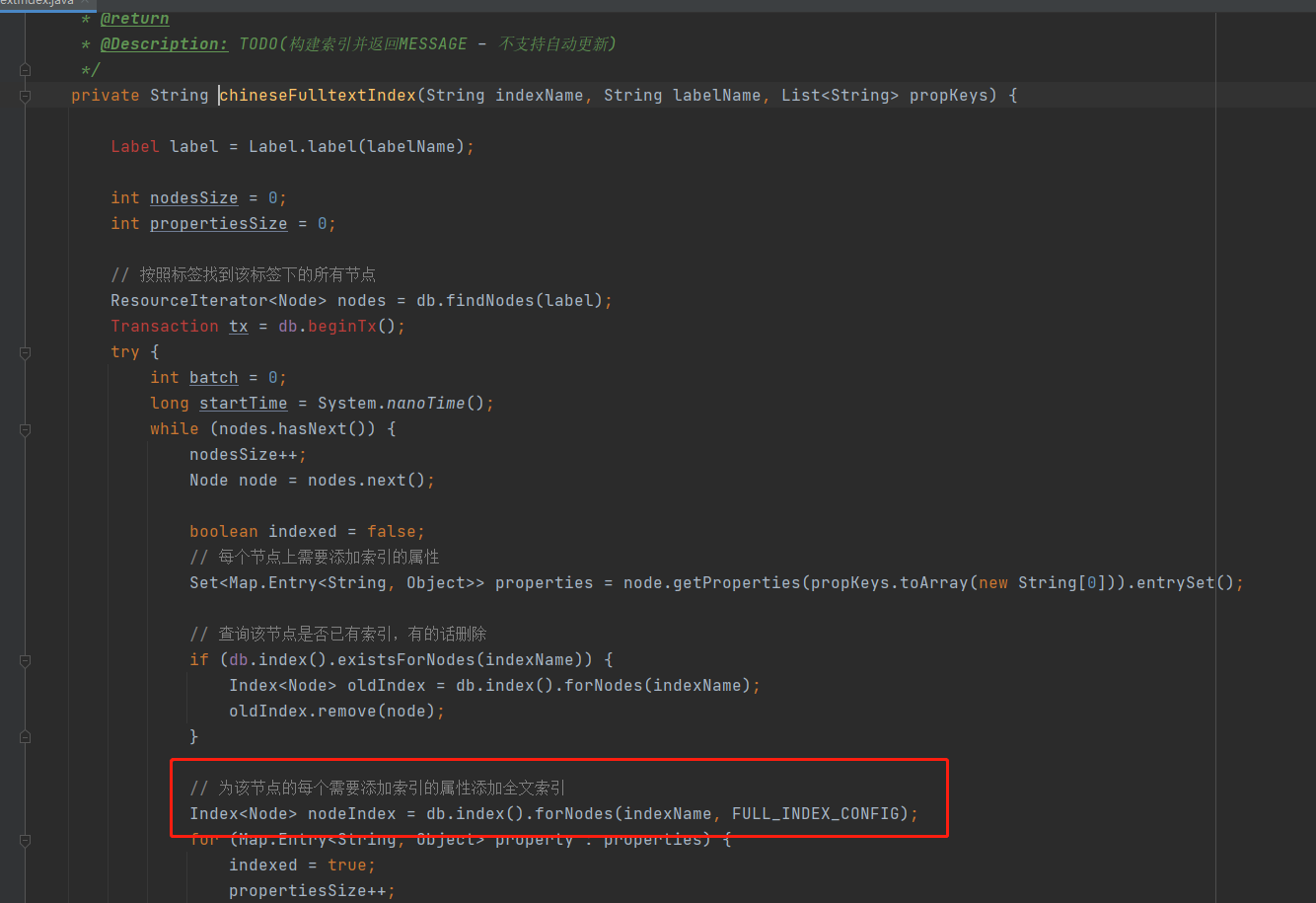This screenshot has width=1316, height=903.
Task: Collapse the while loop fold marker
Action: pos(25,429)
